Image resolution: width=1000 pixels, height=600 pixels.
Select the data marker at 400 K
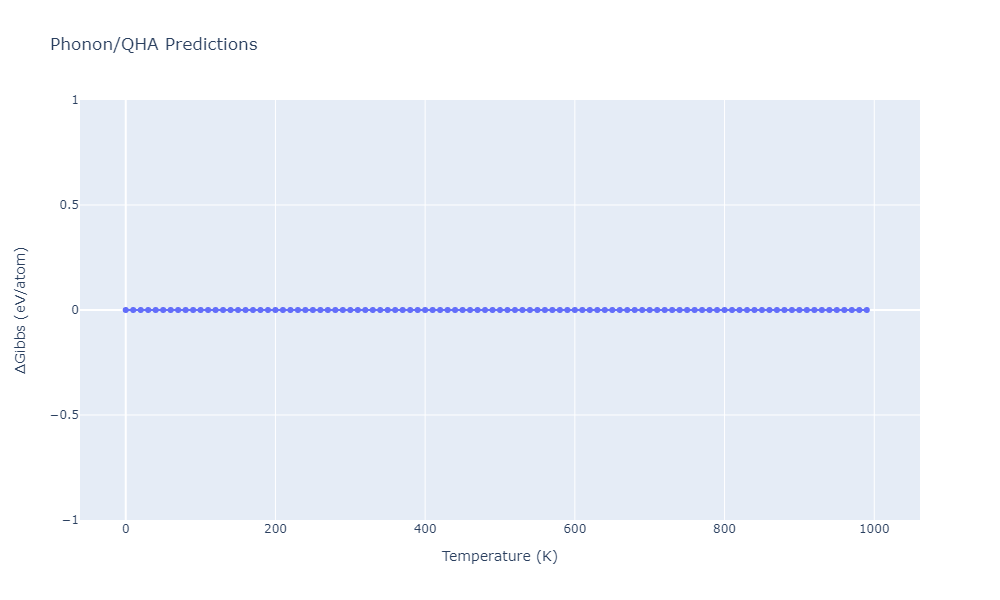point(425,310)
